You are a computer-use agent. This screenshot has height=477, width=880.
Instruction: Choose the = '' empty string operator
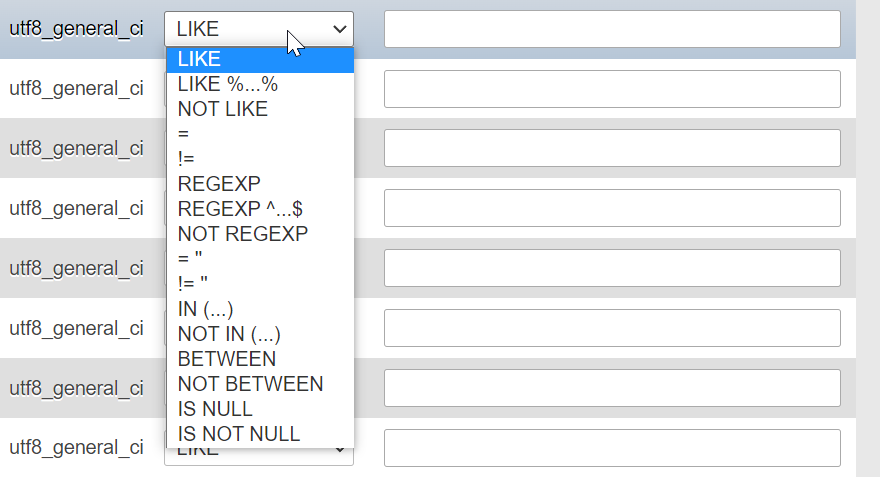260,259
